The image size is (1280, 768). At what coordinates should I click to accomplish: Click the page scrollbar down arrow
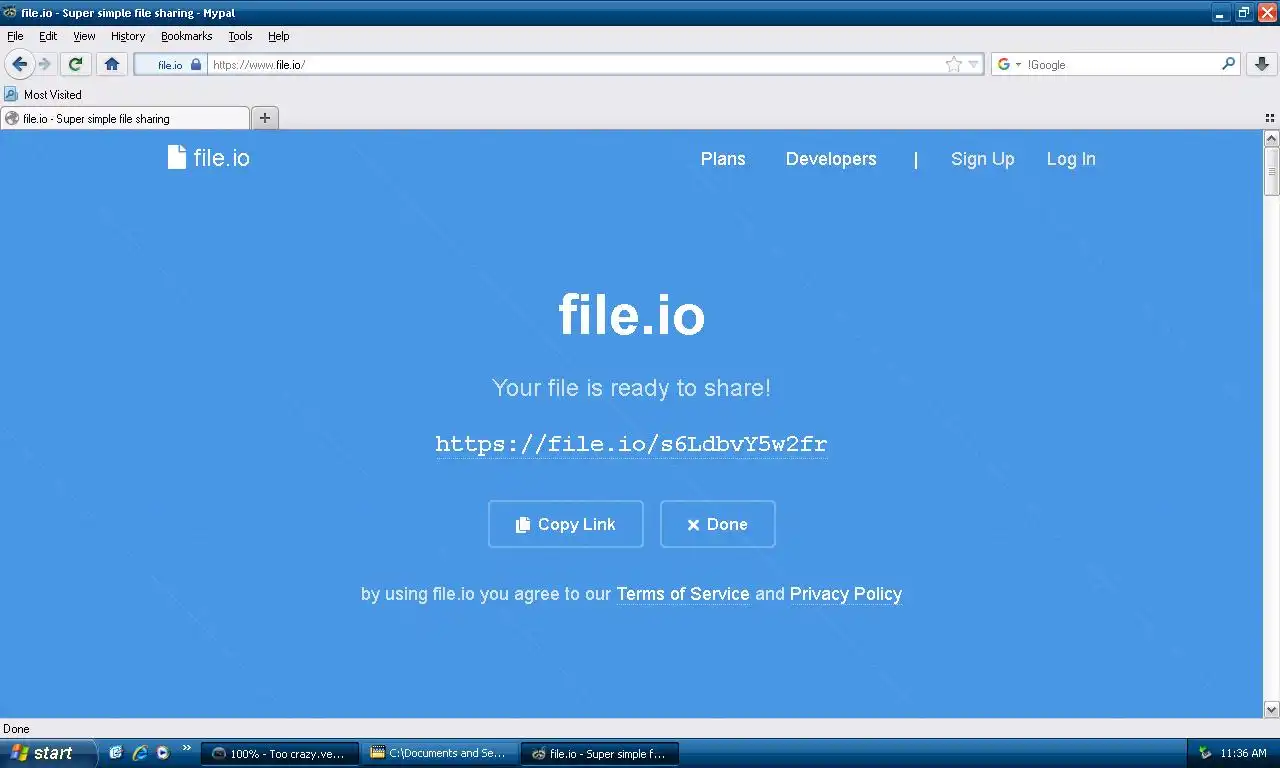pyautogui.click(x=1271, y=709)
